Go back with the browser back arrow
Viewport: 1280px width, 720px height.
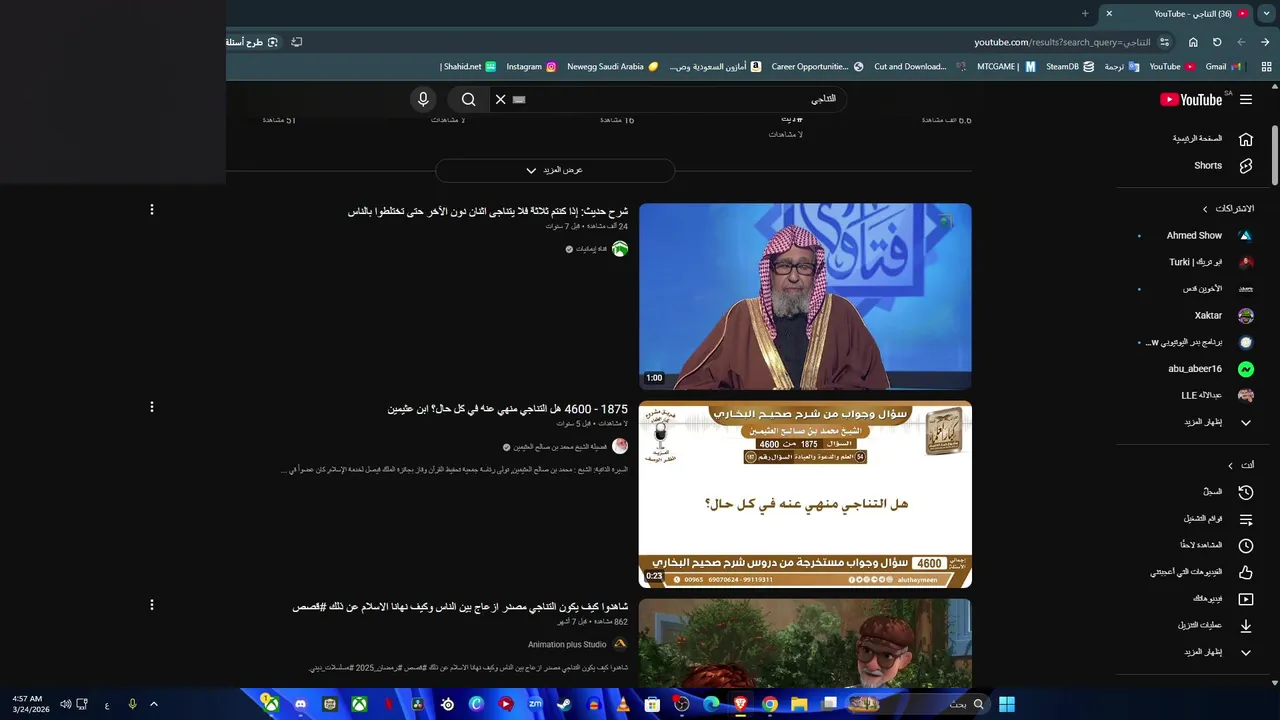coord(1265,42)
